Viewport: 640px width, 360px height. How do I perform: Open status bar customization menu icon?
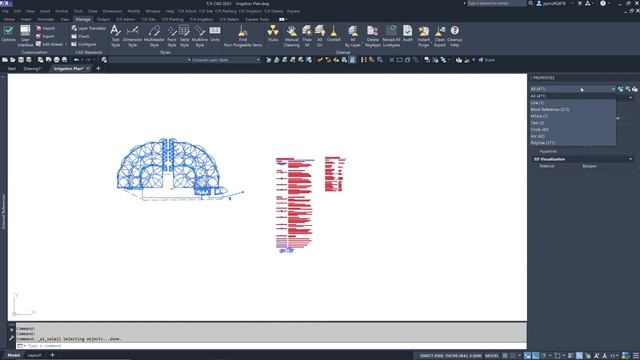(636, 356)
